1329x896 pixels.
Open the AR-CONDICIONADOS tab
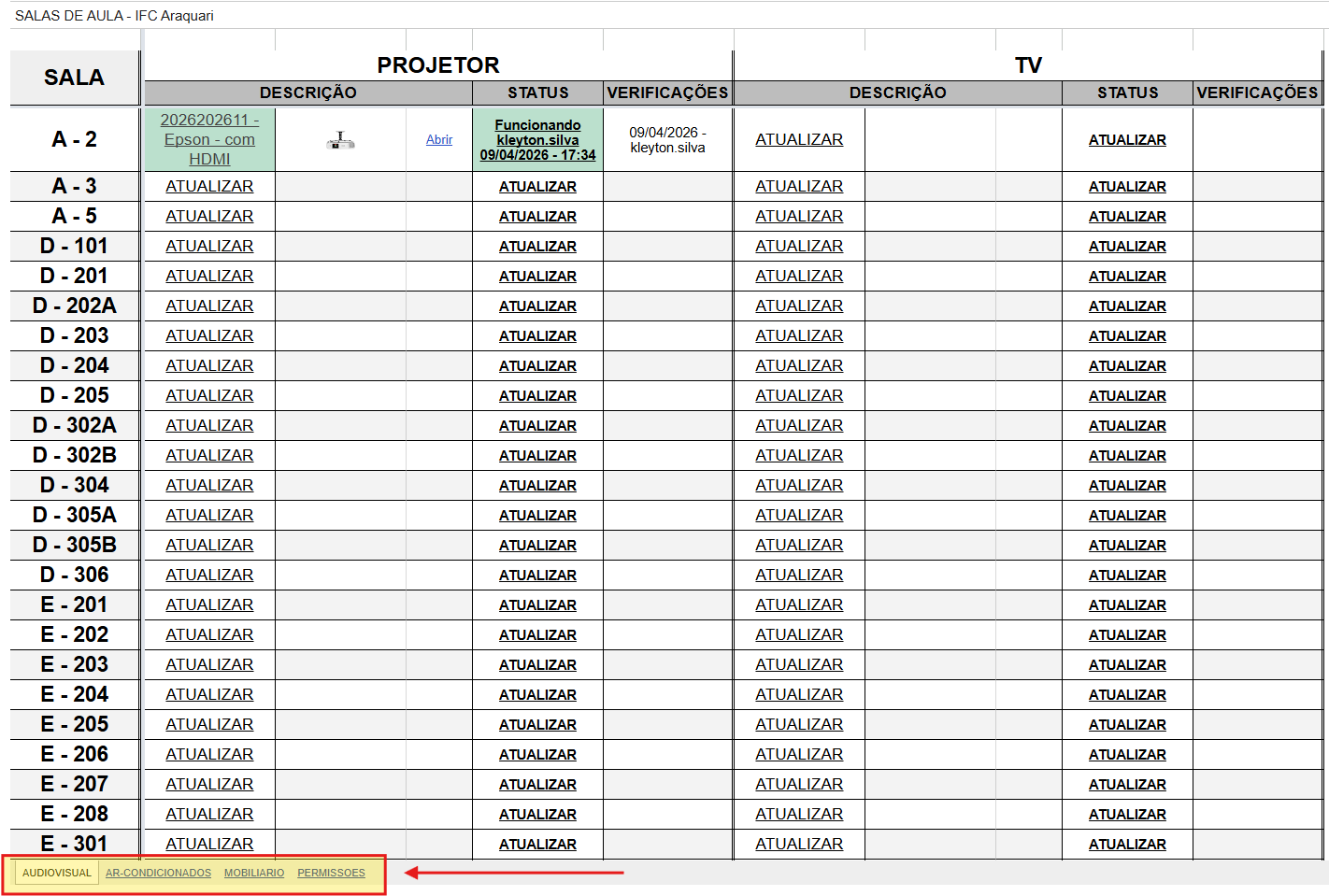coord(158,873)
